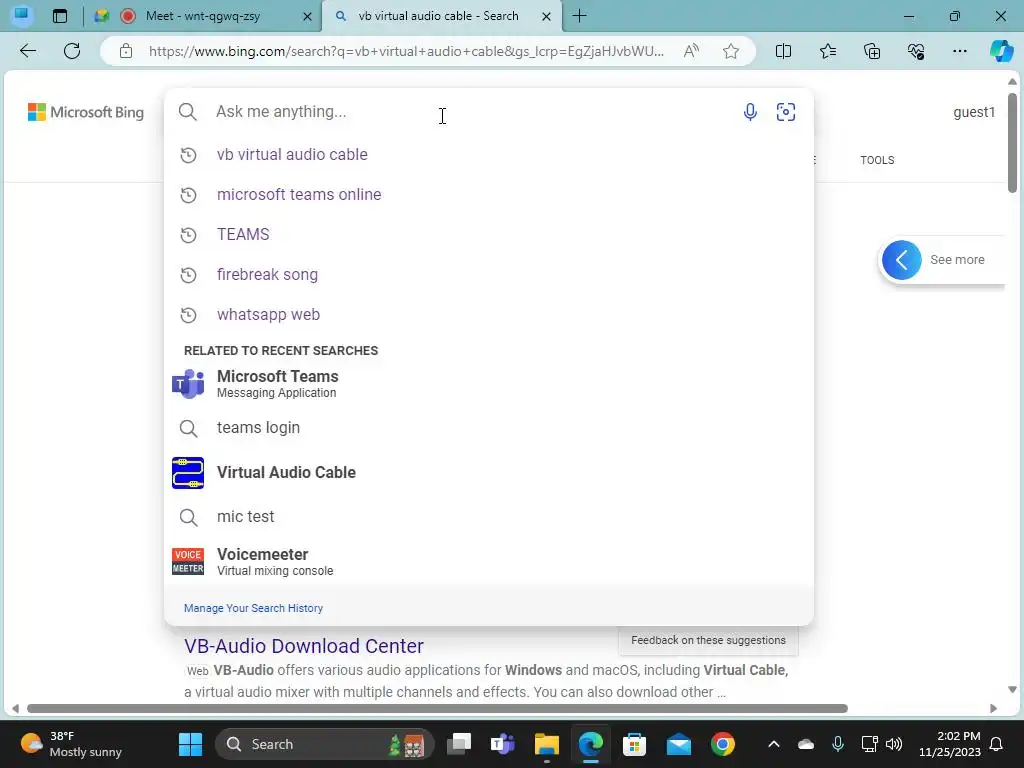Turn on Read aloud in address bar
1024x768 pixels.
691,51
